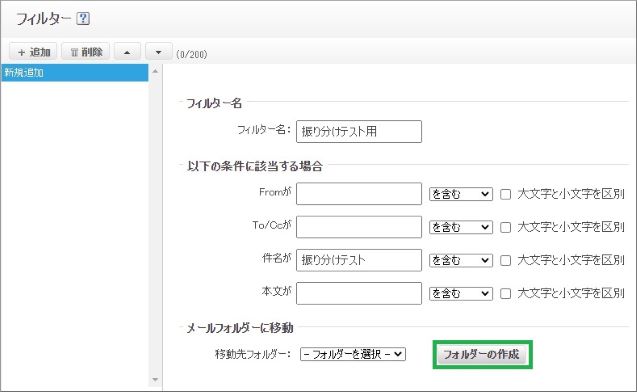This screenshot has width=637, height=392.
Task: Focus the 件名が input field
Action: pos(359,260)
